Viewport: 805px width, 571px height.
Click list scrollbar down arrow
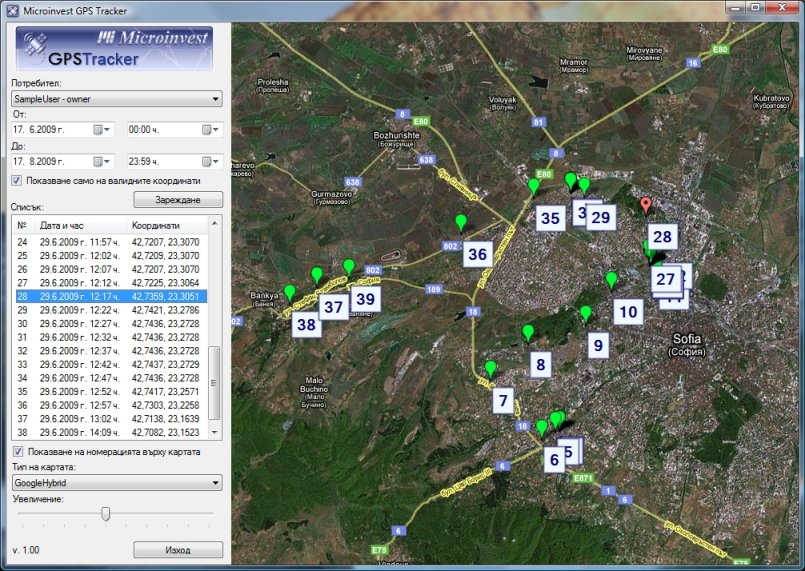(215, 432)
